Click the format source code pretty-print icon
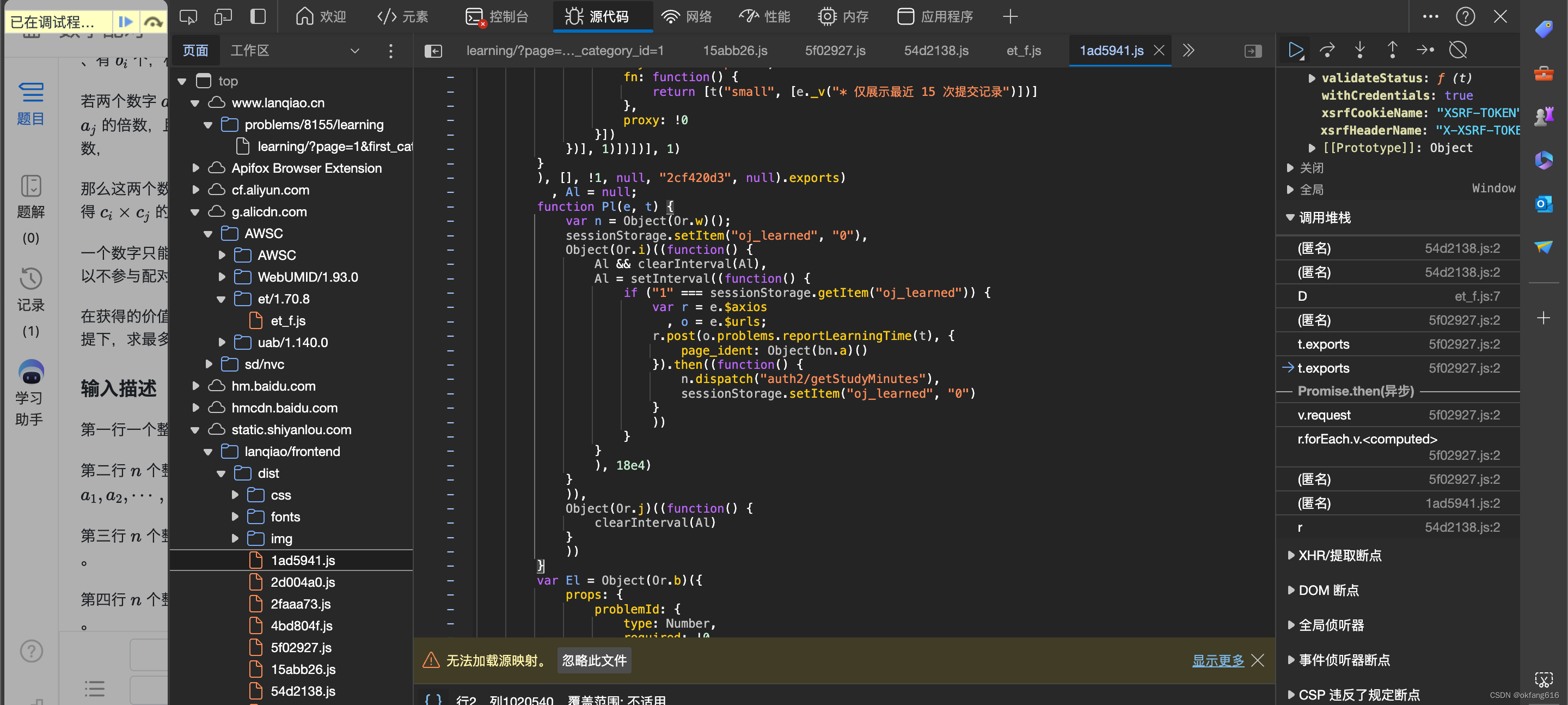Viewport: 1568px width, 705px height. pos(431,698)
